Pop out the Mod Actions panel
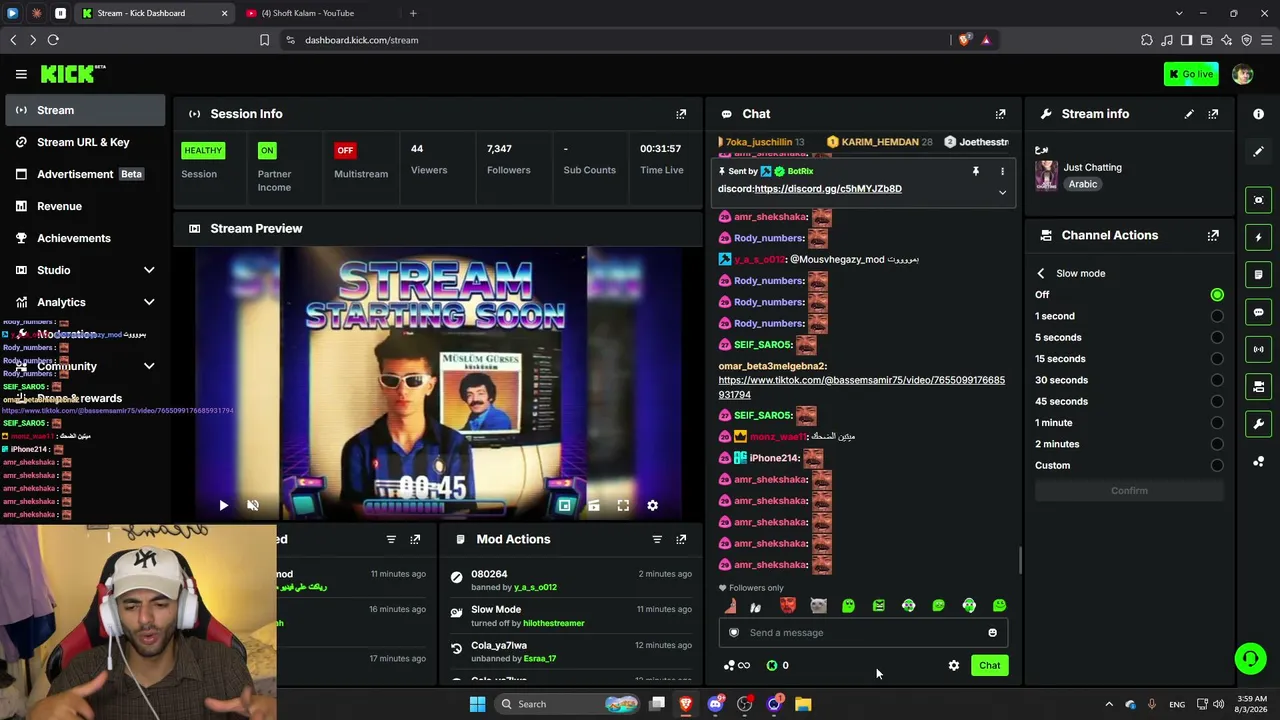Screen dimensions: 1280x720 pyautogui.click(x=681, y=539)
